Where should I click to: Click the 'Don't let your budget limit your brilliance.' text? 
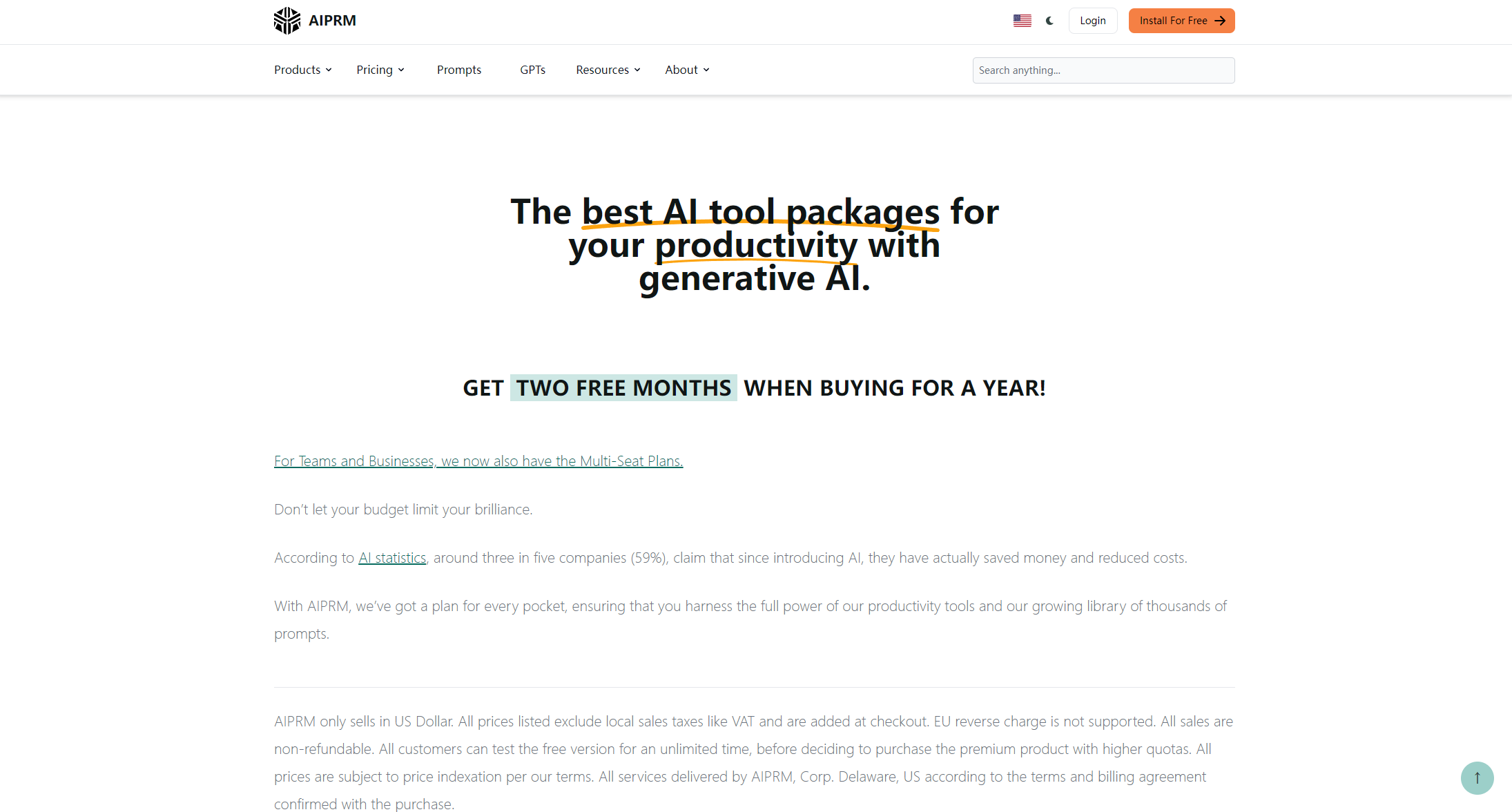pos(403,510)
